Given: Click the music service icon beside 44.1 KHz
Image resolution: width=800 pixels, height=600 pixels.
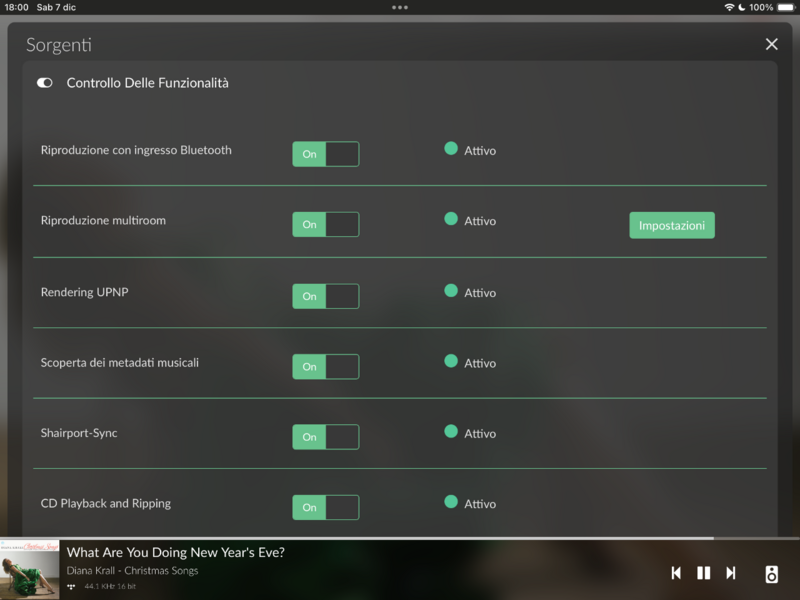Looking at the screenshot, I should pyautogui.click(x=71, y=586).
